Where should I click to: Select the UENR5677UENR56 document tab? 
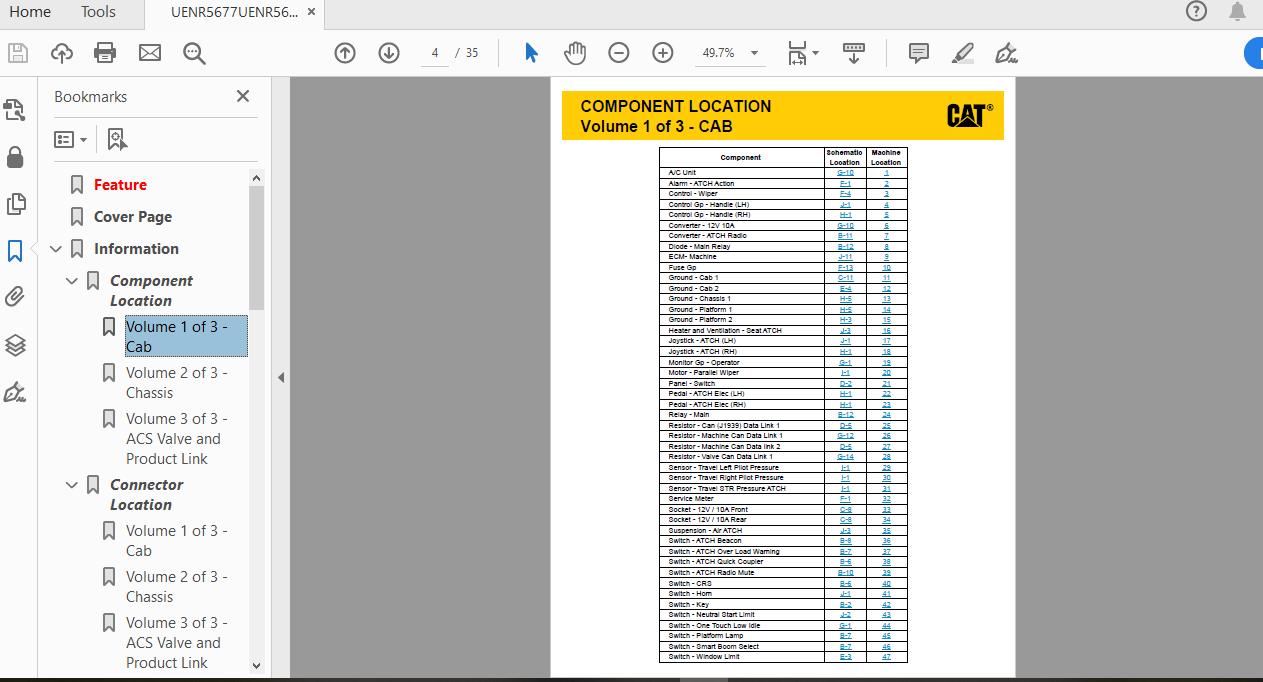click(x=234, y=12)
